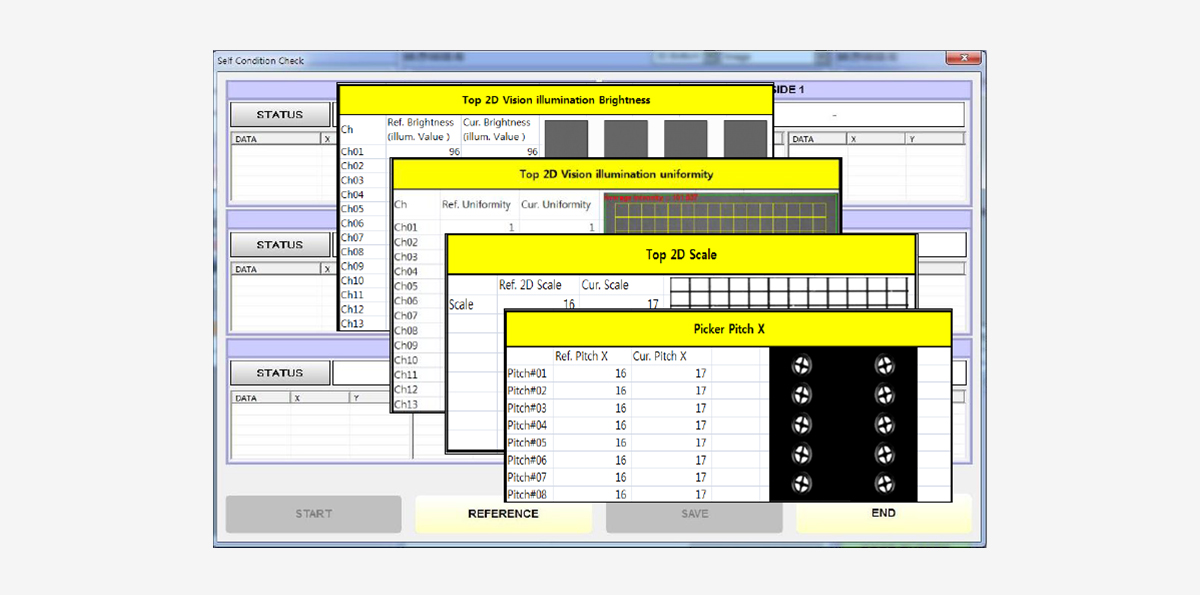Click the SAVE button
This screenshot has height=595, width=1200.
point(694,514)
